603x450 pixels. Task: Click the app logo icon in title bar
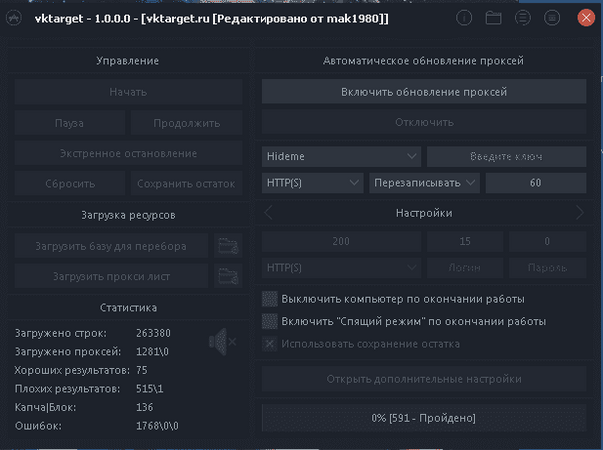[x=14, y=18]
